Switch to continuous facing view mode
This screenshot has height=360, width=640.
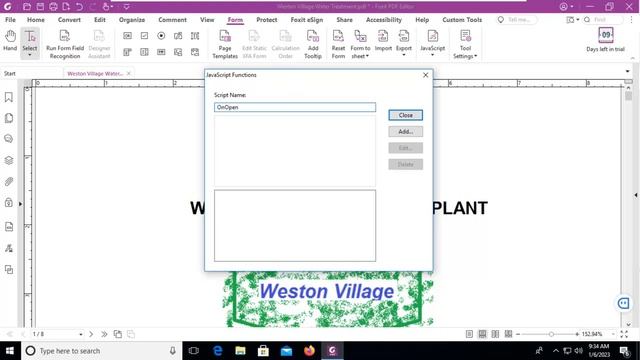(x=508, y=334)
